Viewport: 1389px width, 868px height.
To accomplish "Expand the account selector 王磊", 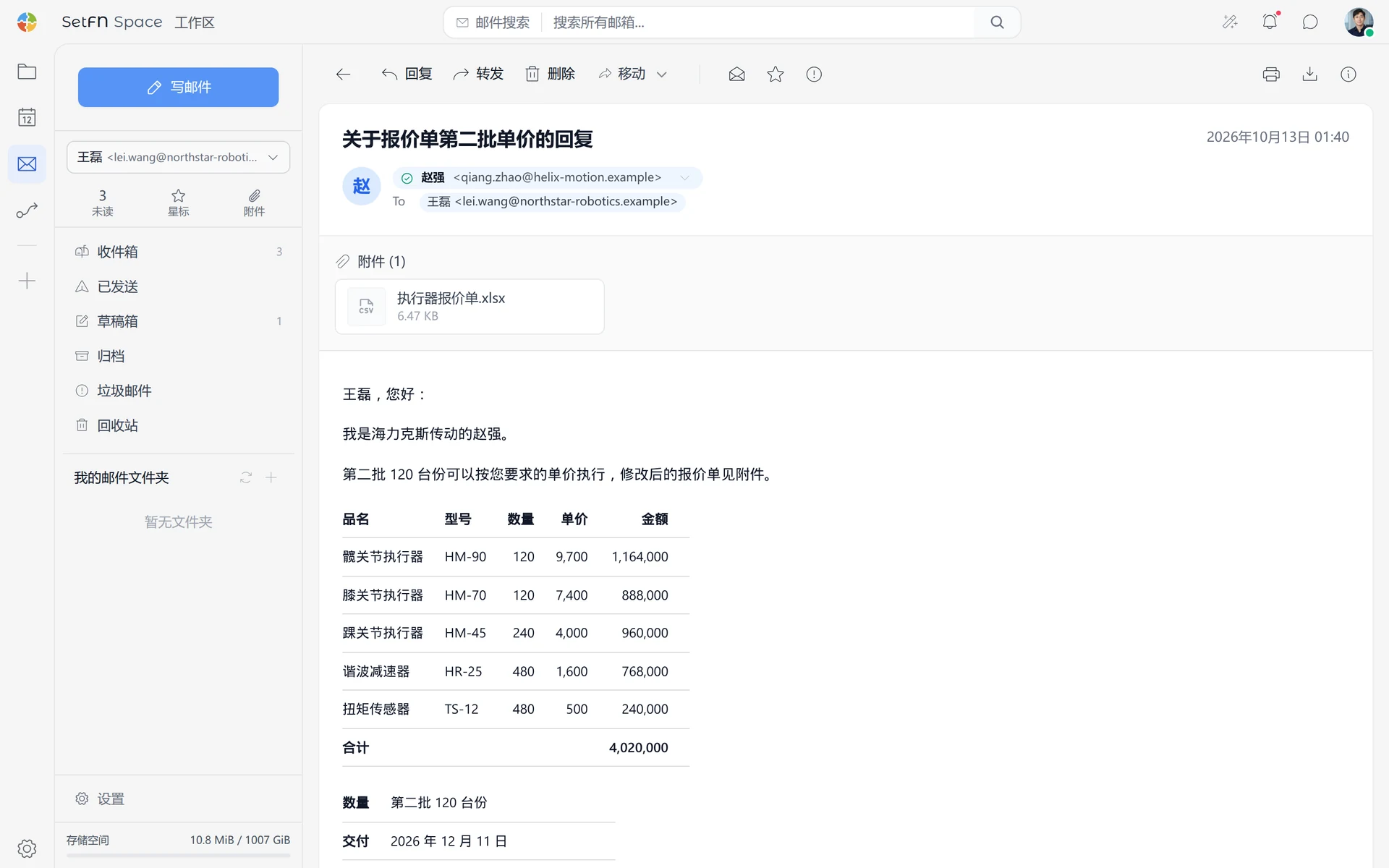I will (x=178, y=157).
